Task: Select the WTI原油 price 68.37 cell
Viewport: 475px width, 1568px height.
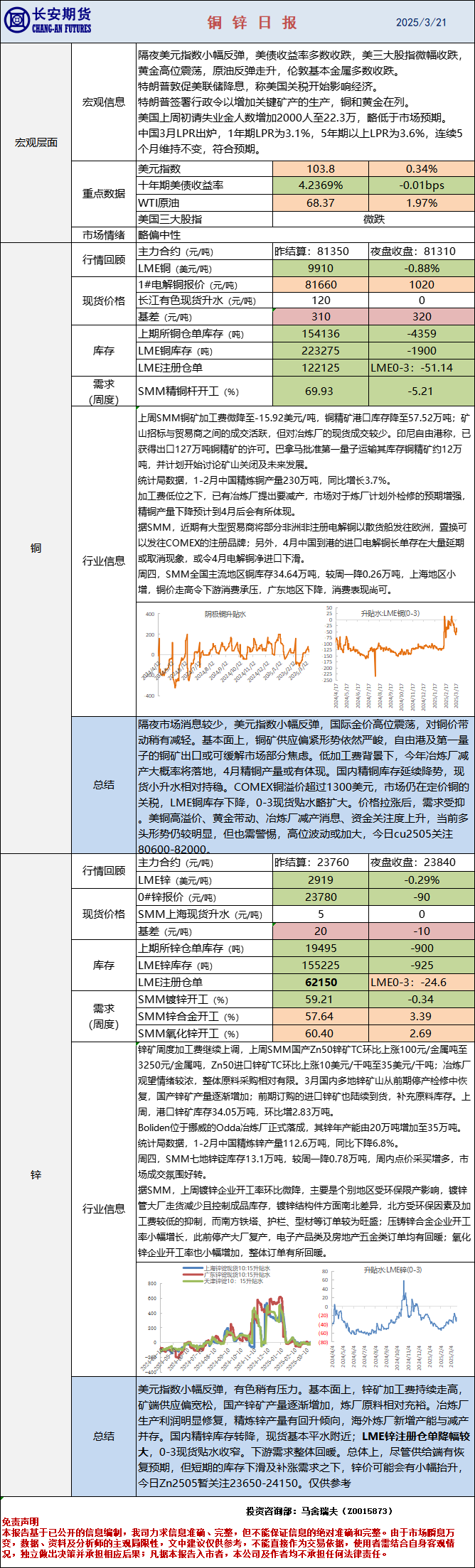Action: (x=321, y=202)
